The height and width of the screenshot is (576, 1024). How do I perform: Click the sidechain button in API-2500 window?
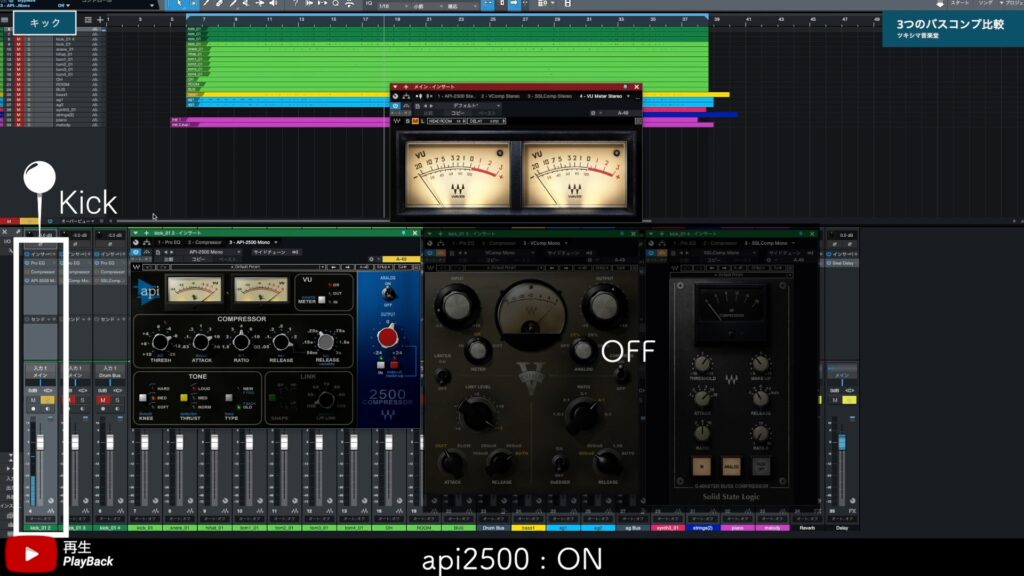269,252
